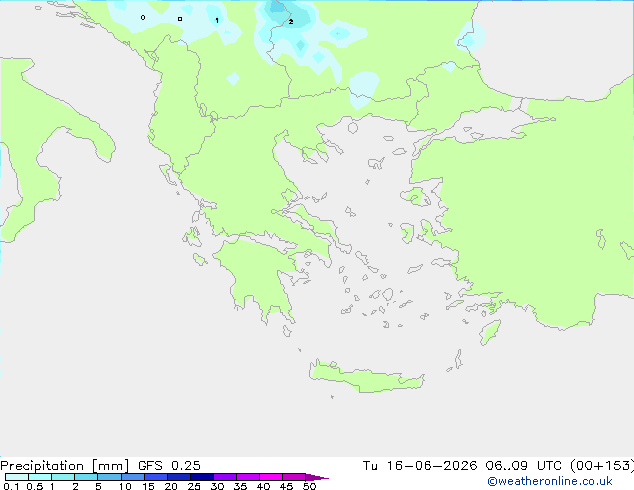Click the '25' legend scale label
Screen dimensions: 634x490
coord(194,486)
